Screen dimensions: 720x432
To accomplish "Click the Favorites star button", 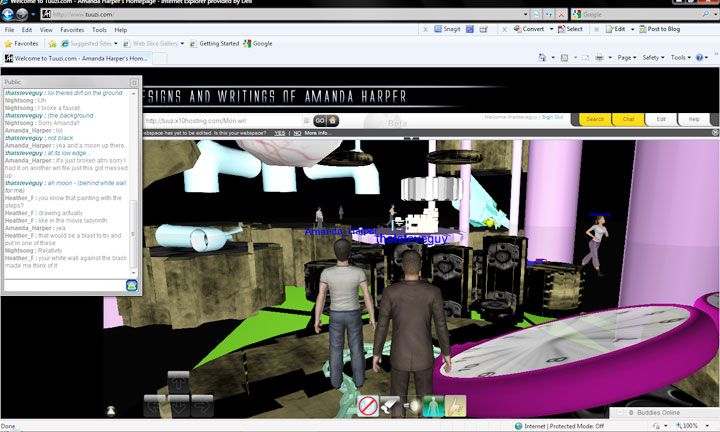I will (22, 44).
